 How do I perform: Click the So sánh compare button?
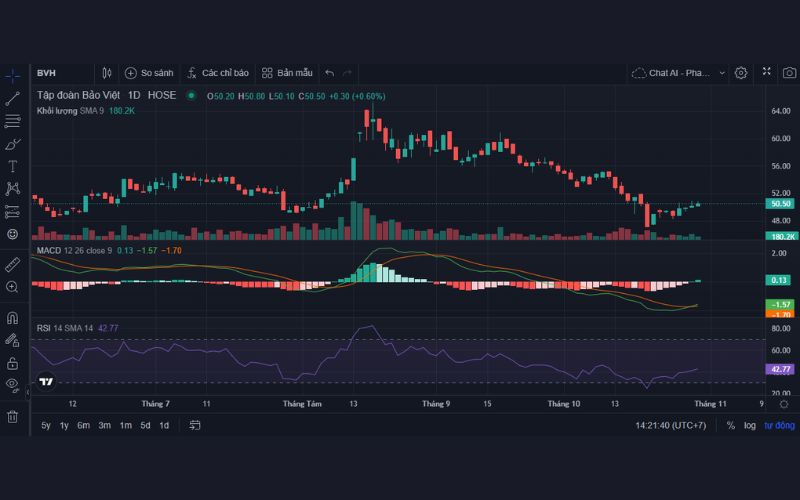(x=149, y=73)
